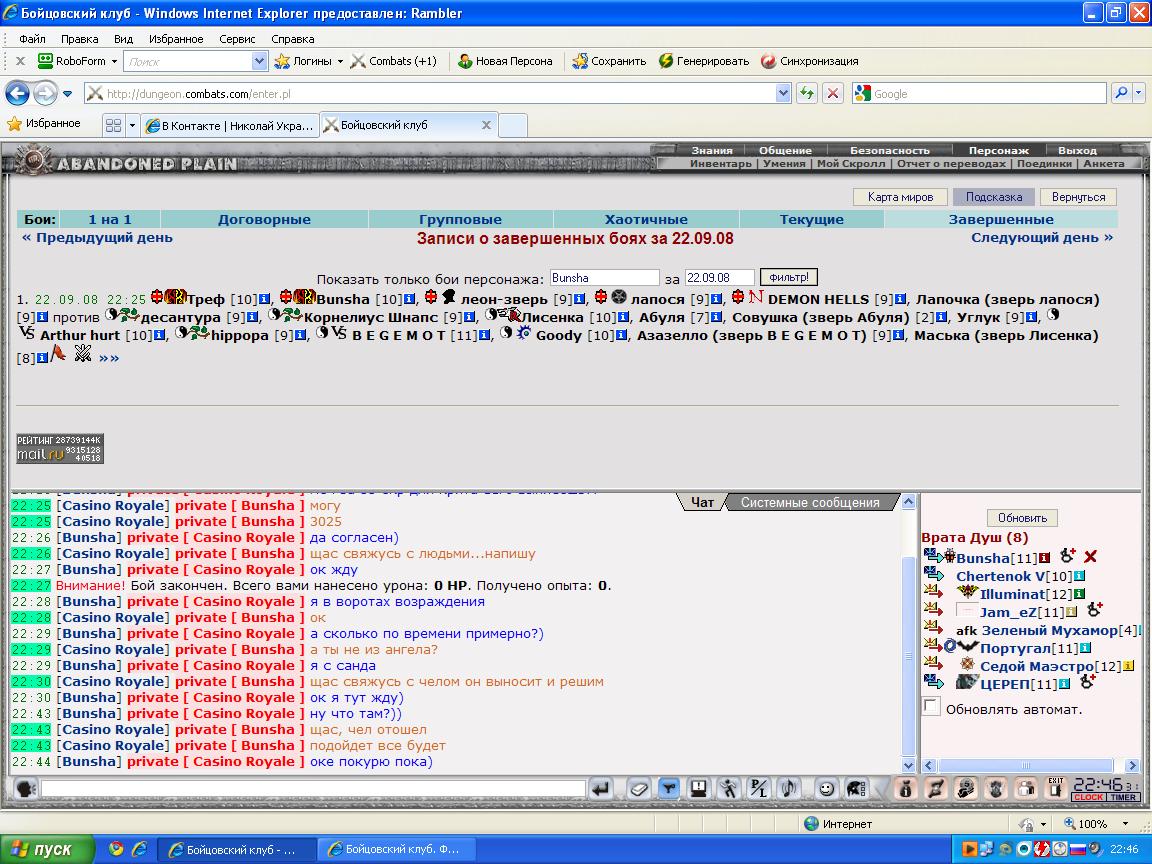
Task: Switch to the 1 на 1 fights tab
Action: click(109, 219)
